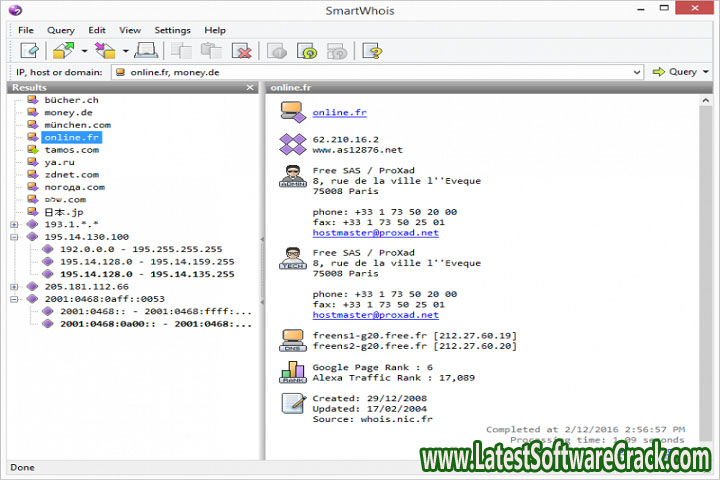The width and height of the screenshot is (720, 480).
Task: Click the Source: whois.nic.fr text
Action: [x=372, y=419]
